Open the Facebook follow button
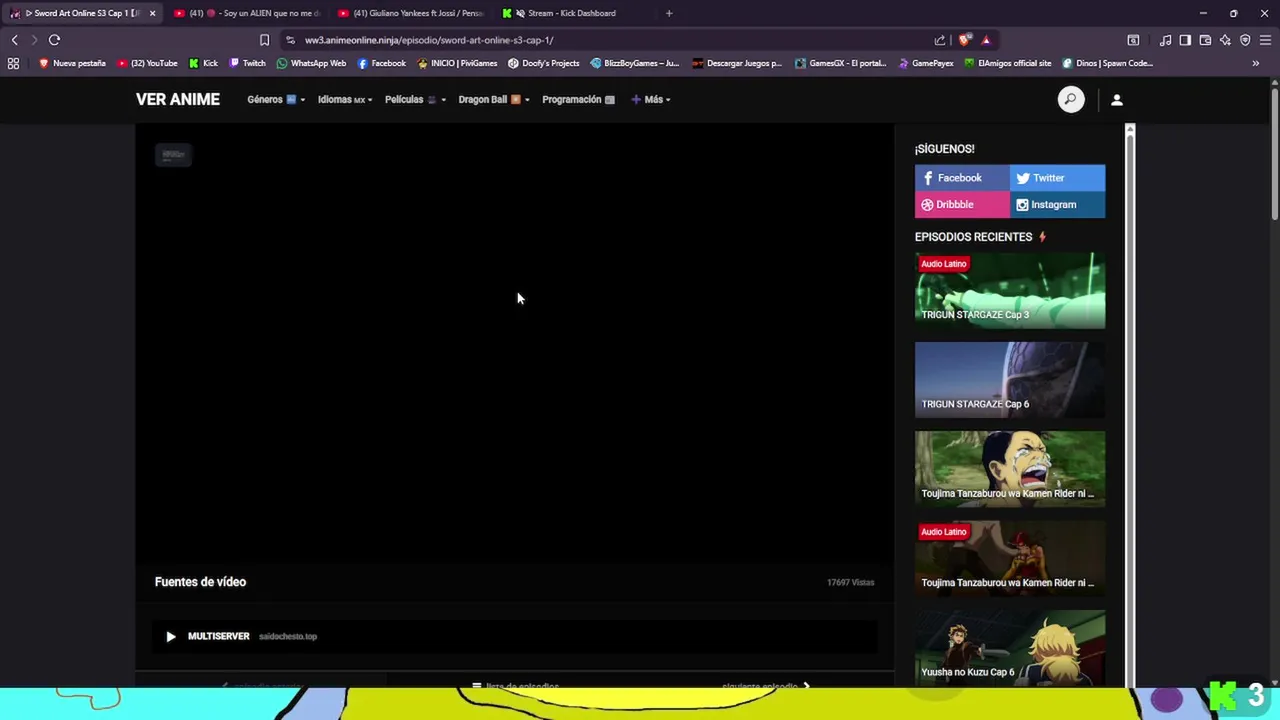Screen dimensions: 1280x720 pos(962,178)
